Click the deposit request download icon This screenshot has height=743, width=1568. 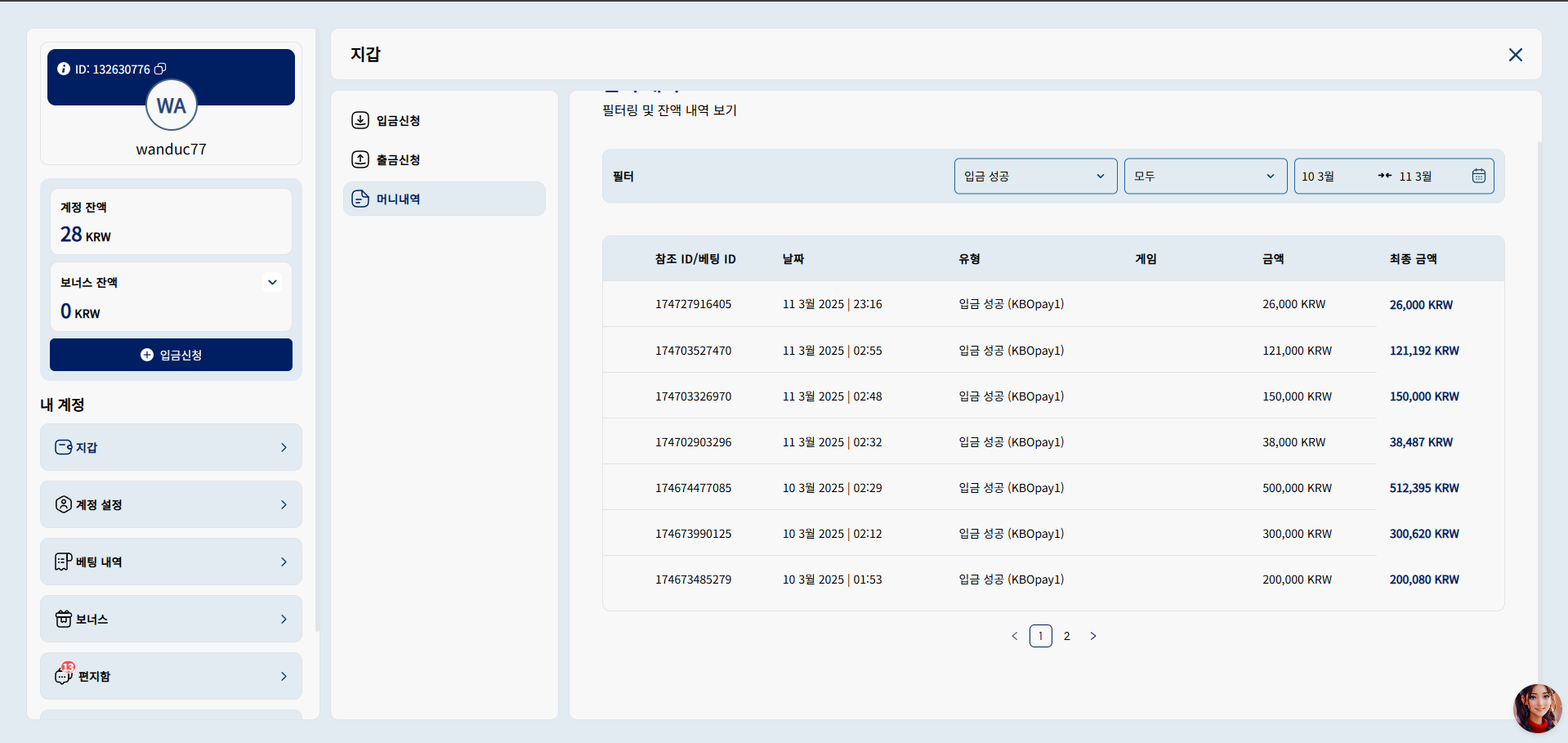pos(360,120)
